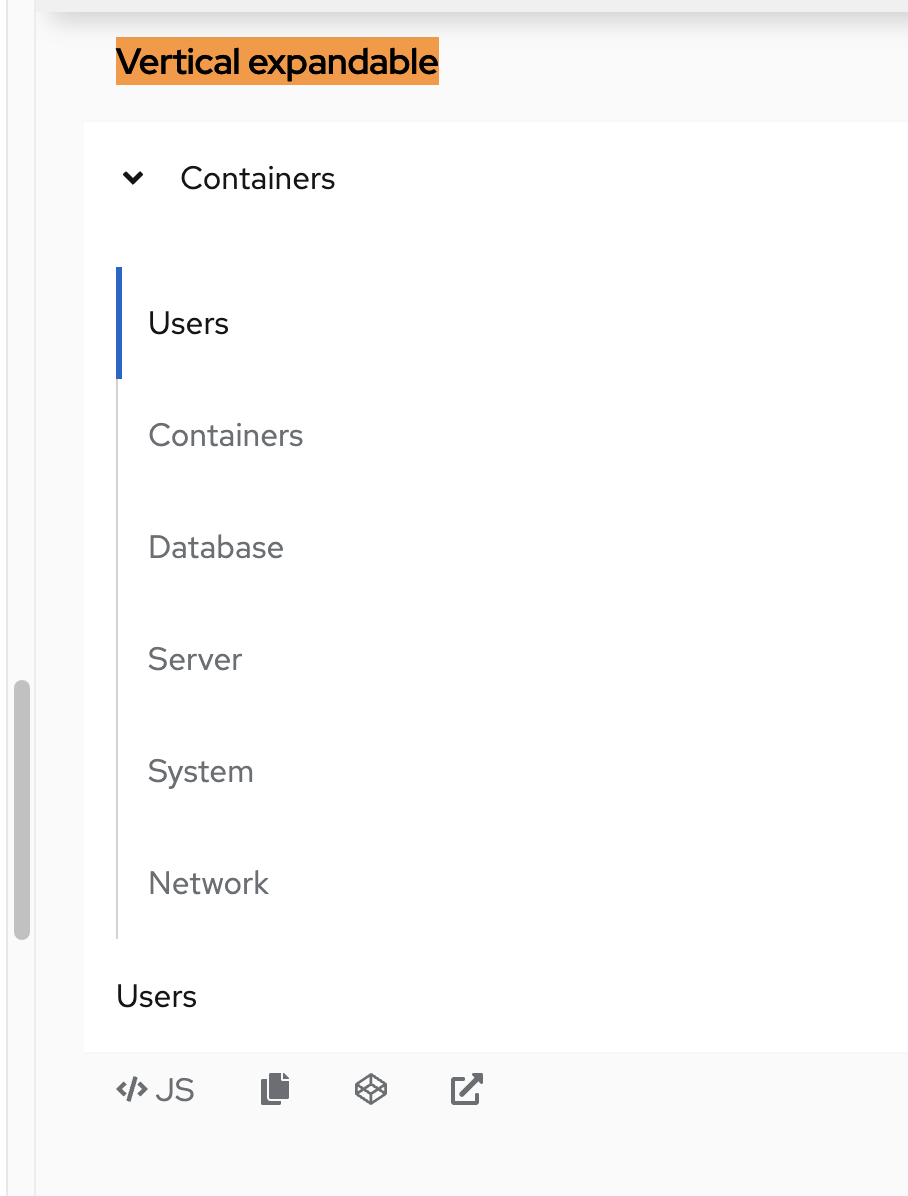
Task: Copy code with the clipboard icon
Action: coord(275,1089)
